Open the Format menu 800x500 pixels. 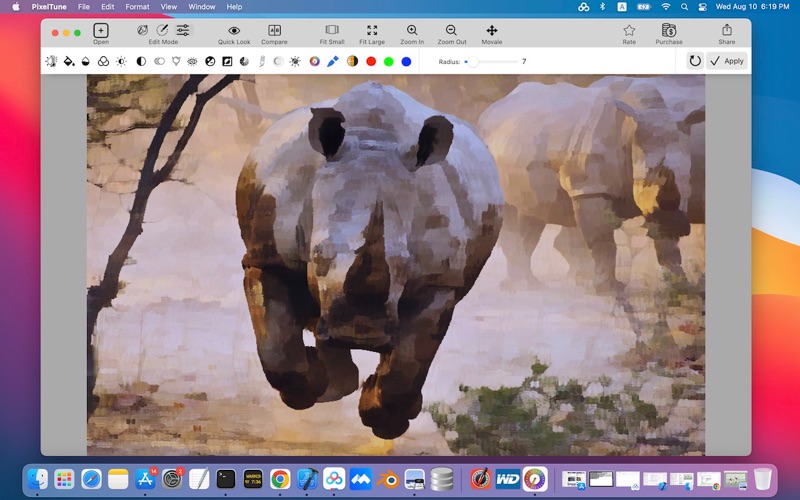coord(137,7)
